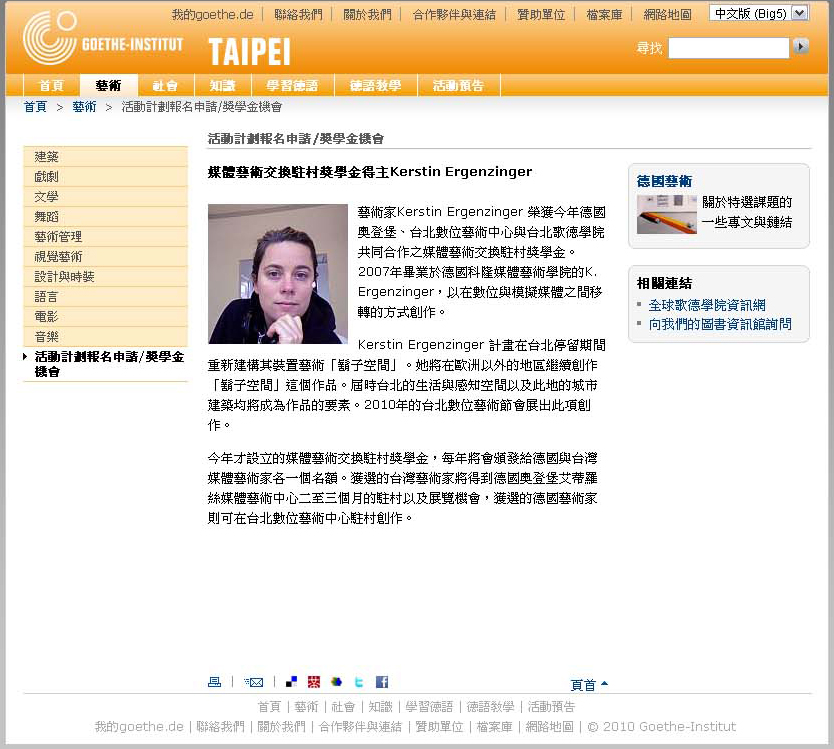Open the 德國藝術 box heading
This screenshot has height=749, width=834.
[x=664, y=181]
